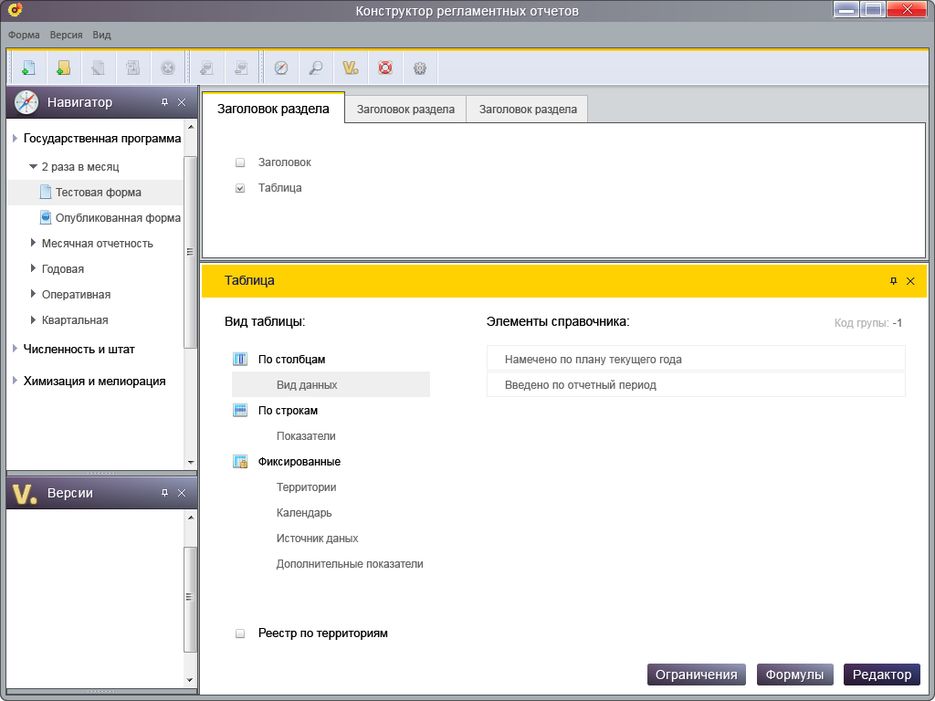Open the Версия menu
Viewport: 935px width, 701px height.
(66, 35)
